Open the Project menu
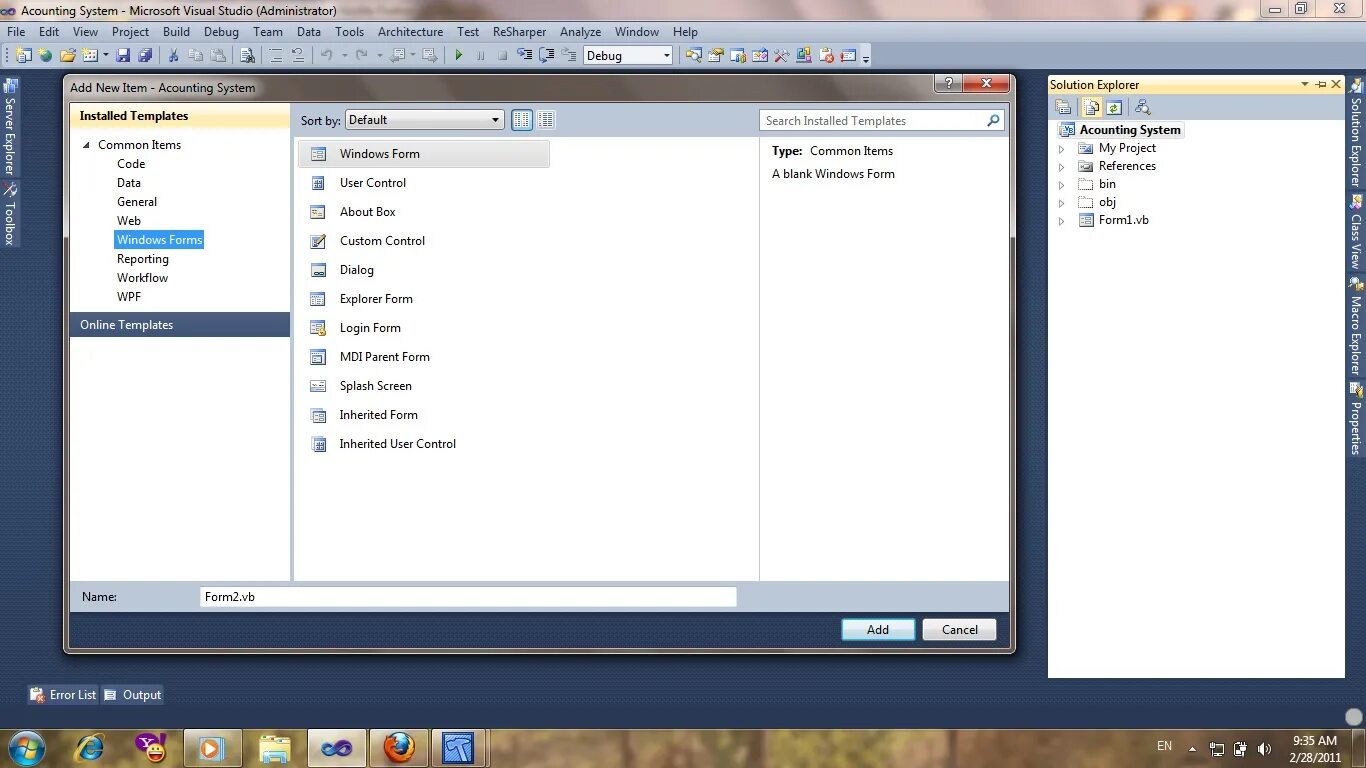The width and height of the screenshot is (1366, 768). (x=130, y=31)
